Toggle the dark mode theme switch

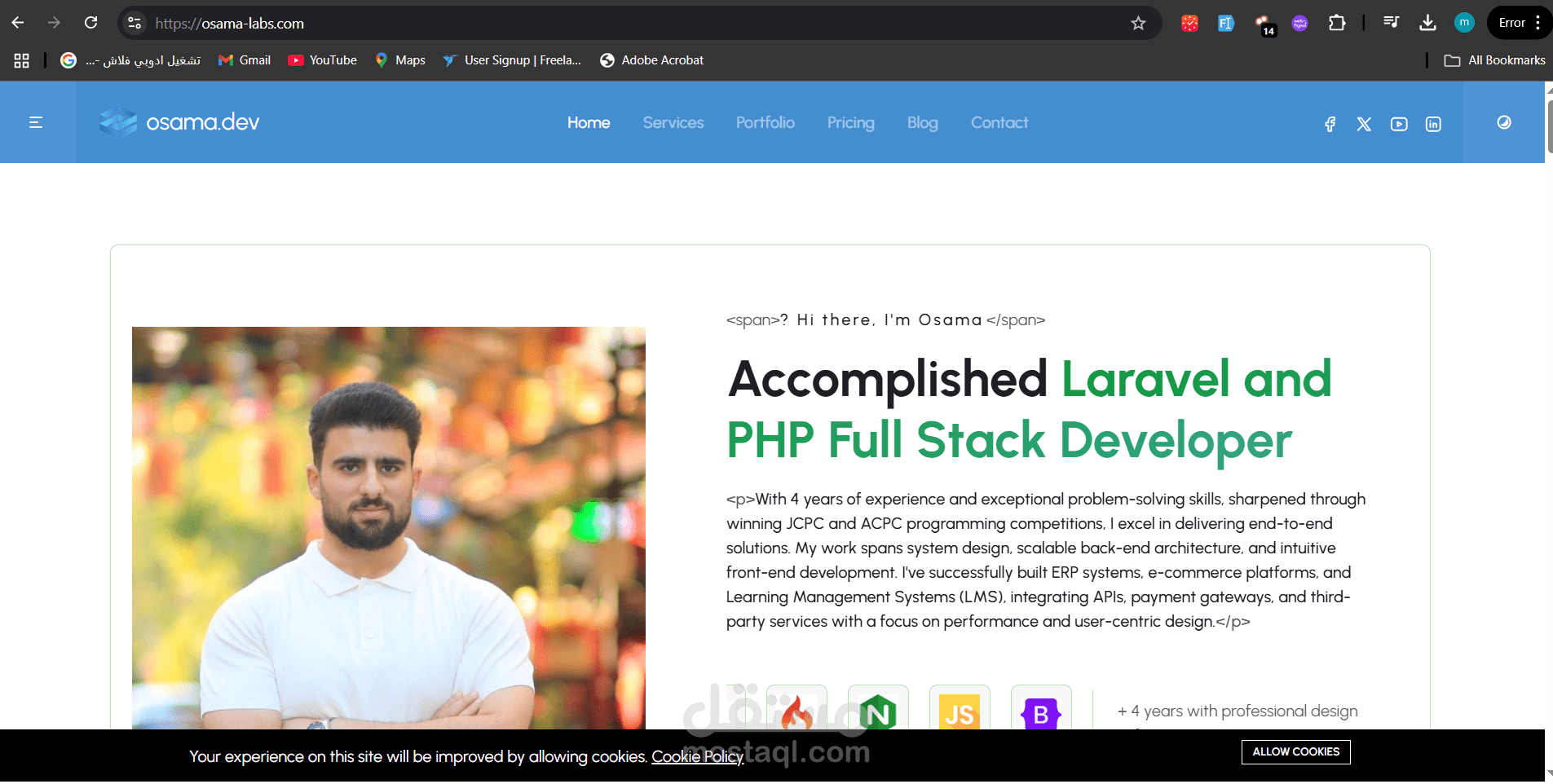(1504, 122)
